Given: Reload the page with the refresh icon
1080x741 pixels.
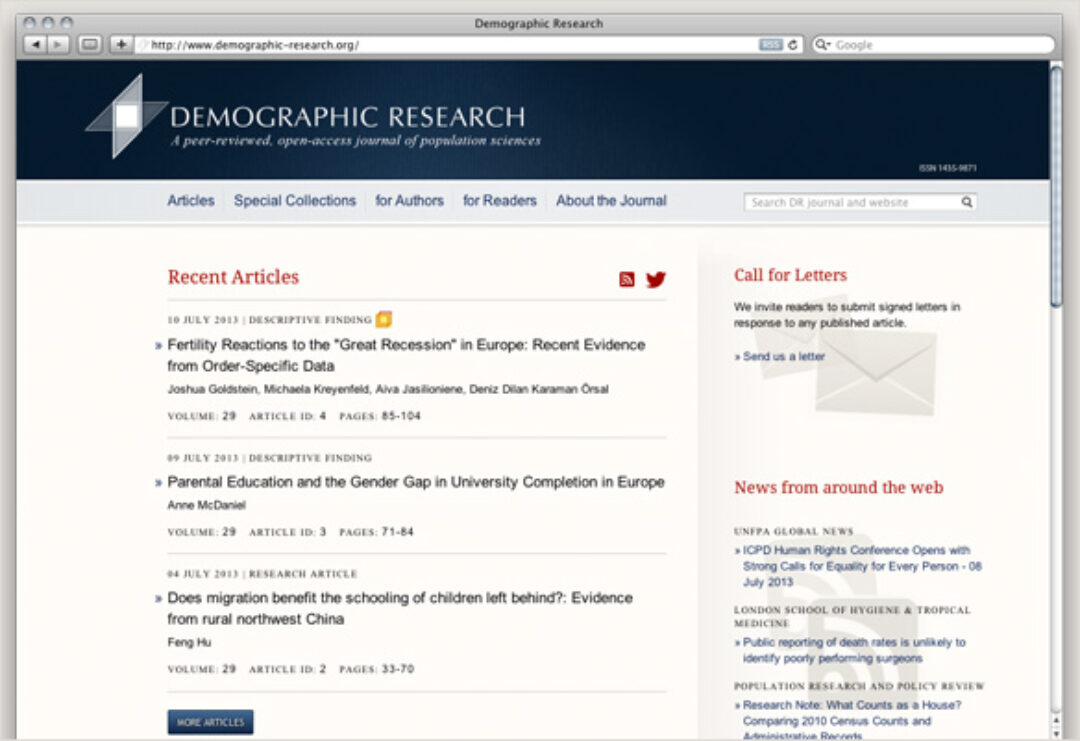Looking at the screenshot, I should coord(793,45).
